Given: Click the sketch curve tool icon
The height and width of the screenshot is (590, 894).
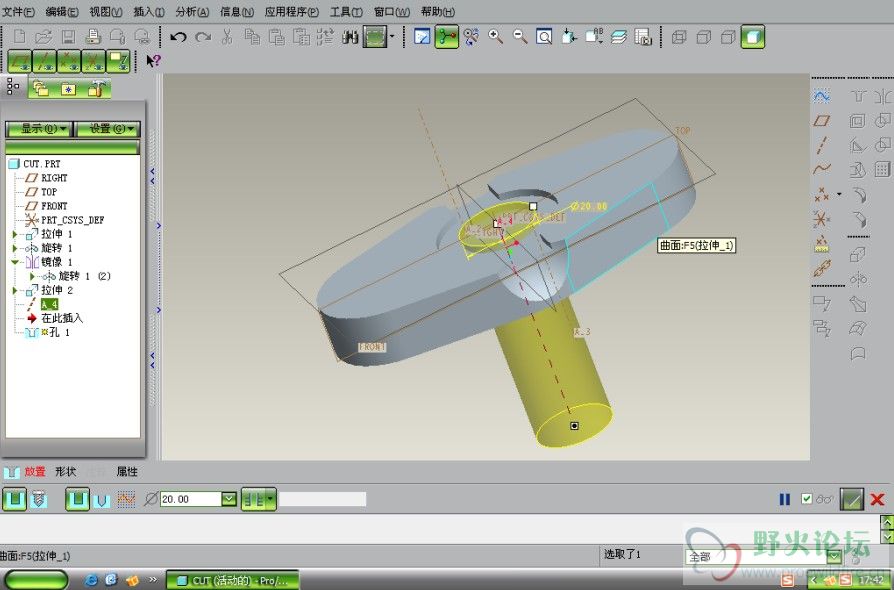Looking at the screenshot, I should (x=822, y=96).
